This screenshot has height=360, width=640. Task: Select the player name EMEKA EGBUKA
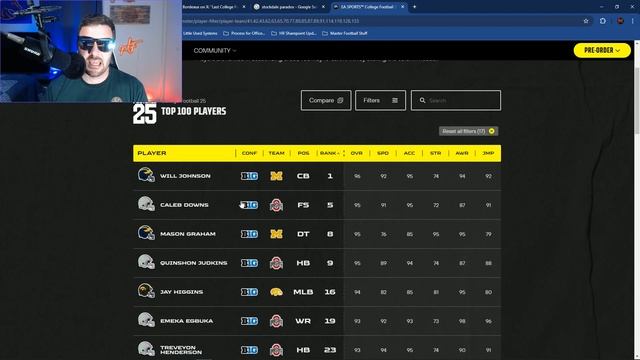tap(187, 321)
